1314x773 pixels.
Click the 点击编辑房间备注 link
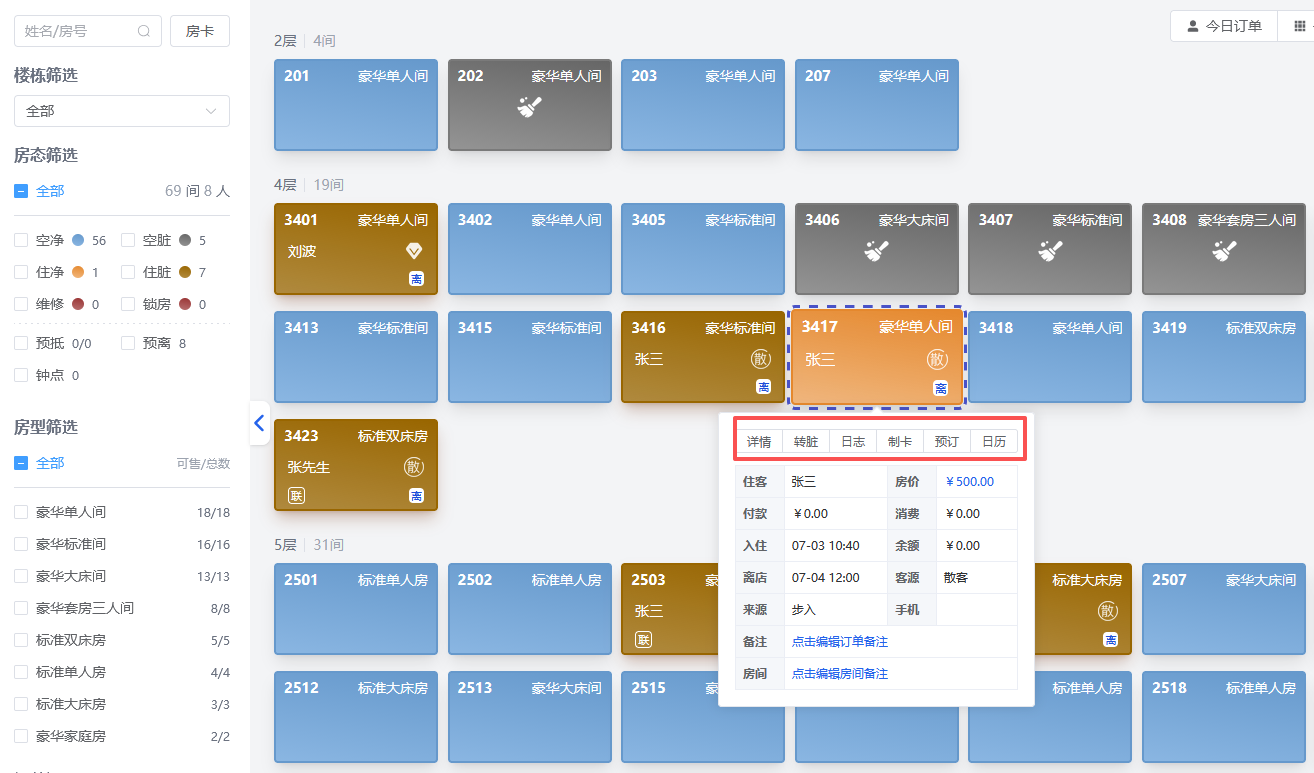pos(840,674)
